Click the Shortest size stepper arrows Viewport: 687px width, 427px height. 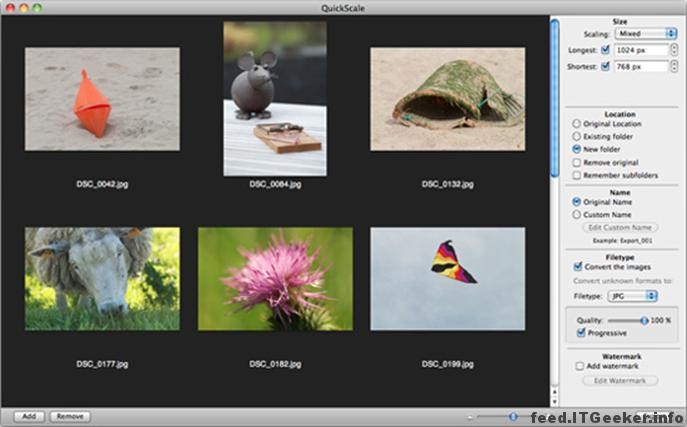click(675, 67)
